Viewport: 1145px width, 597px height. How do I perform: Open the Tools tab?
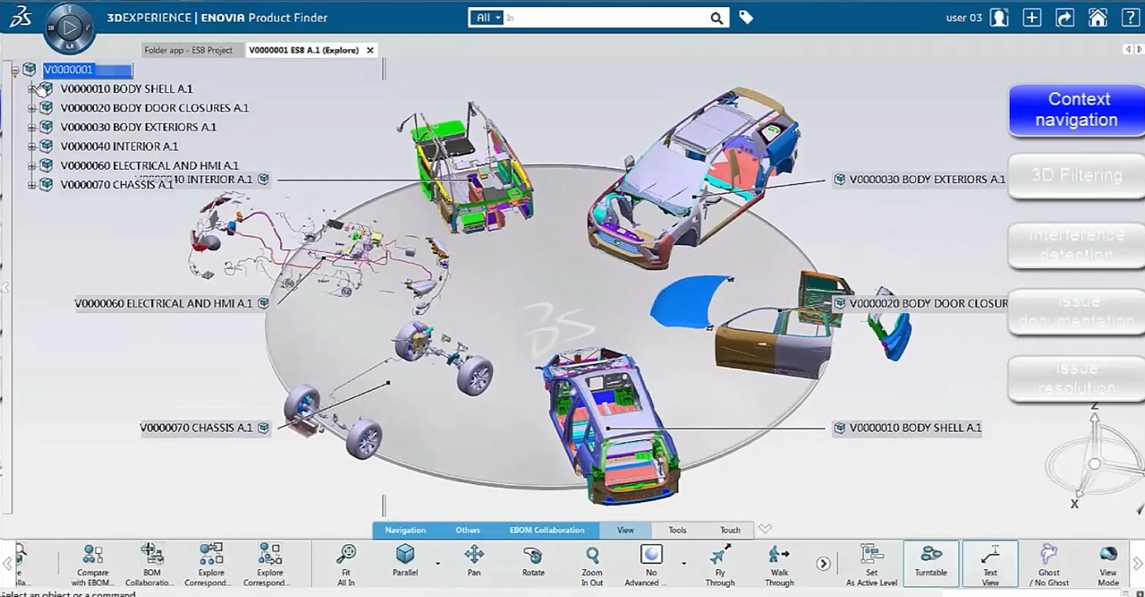pyautogui.click(x=678, y=531)
